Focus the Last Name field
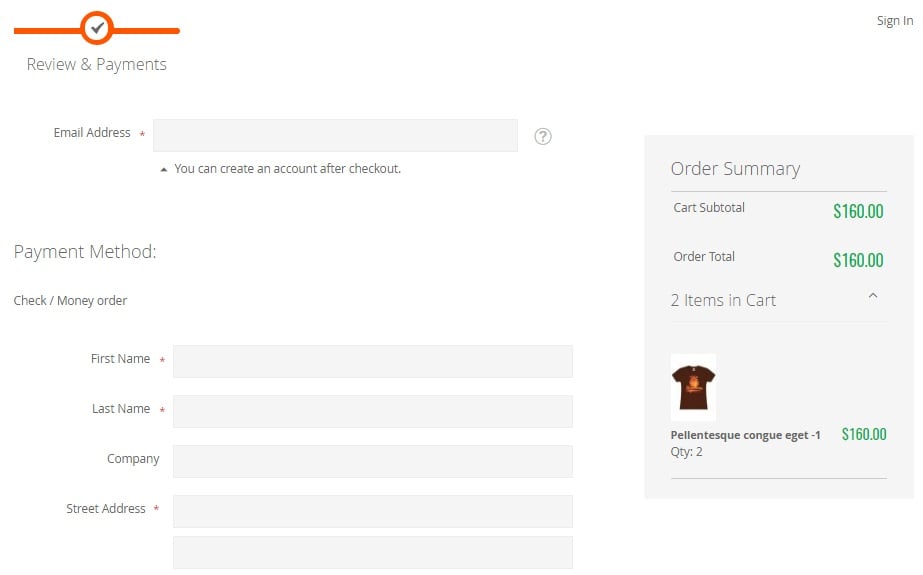923x575 pixels. click(x=373, y=411)
